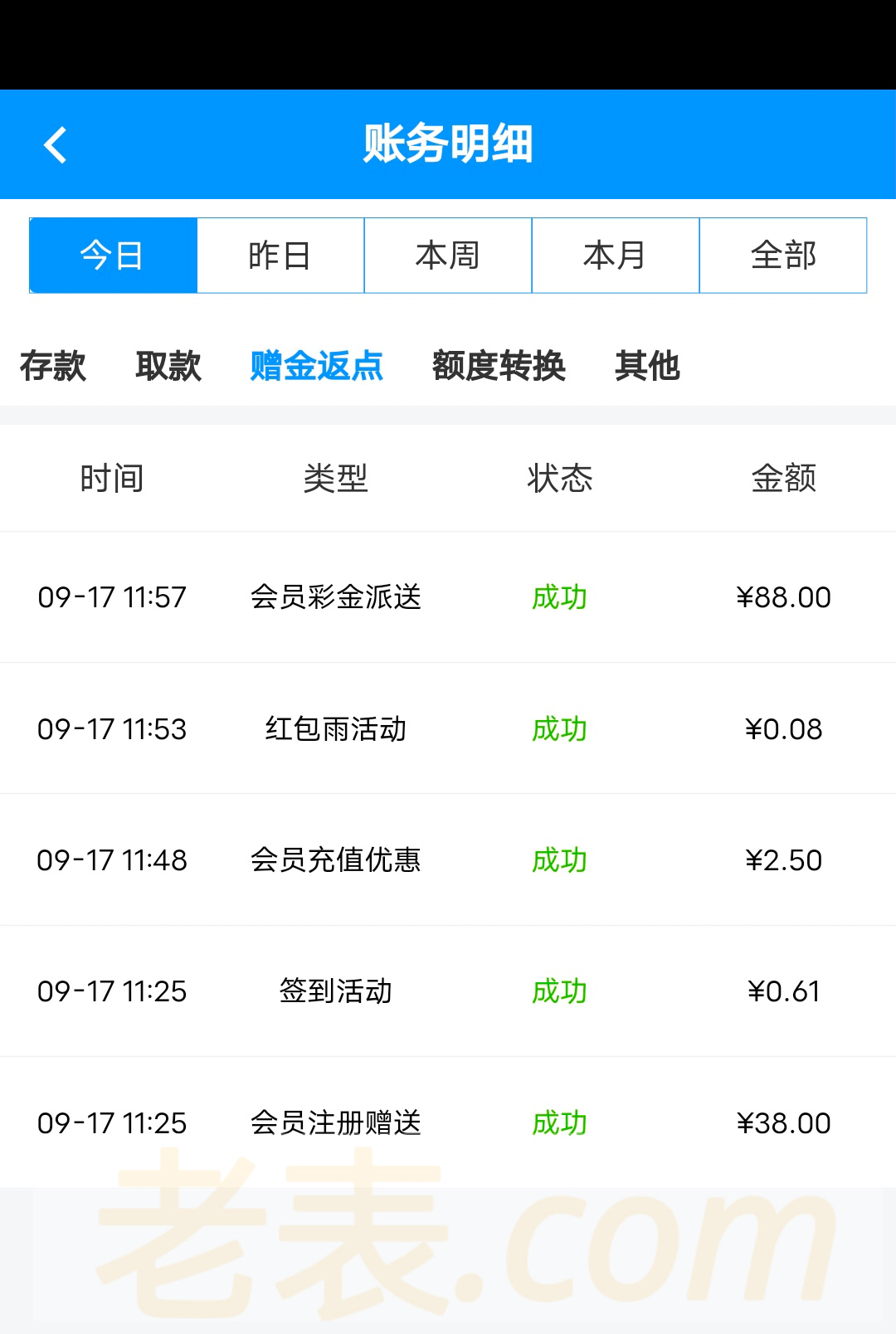Choose the 本月 time range
Image resolution: width=896 pixels, height=1334 pixels.
tap(615, 256)
